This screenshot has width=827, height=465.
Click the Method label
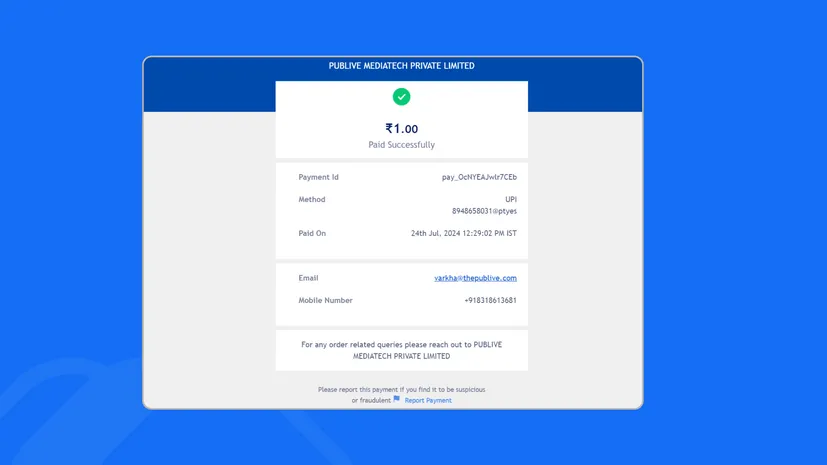click(311, 200)
